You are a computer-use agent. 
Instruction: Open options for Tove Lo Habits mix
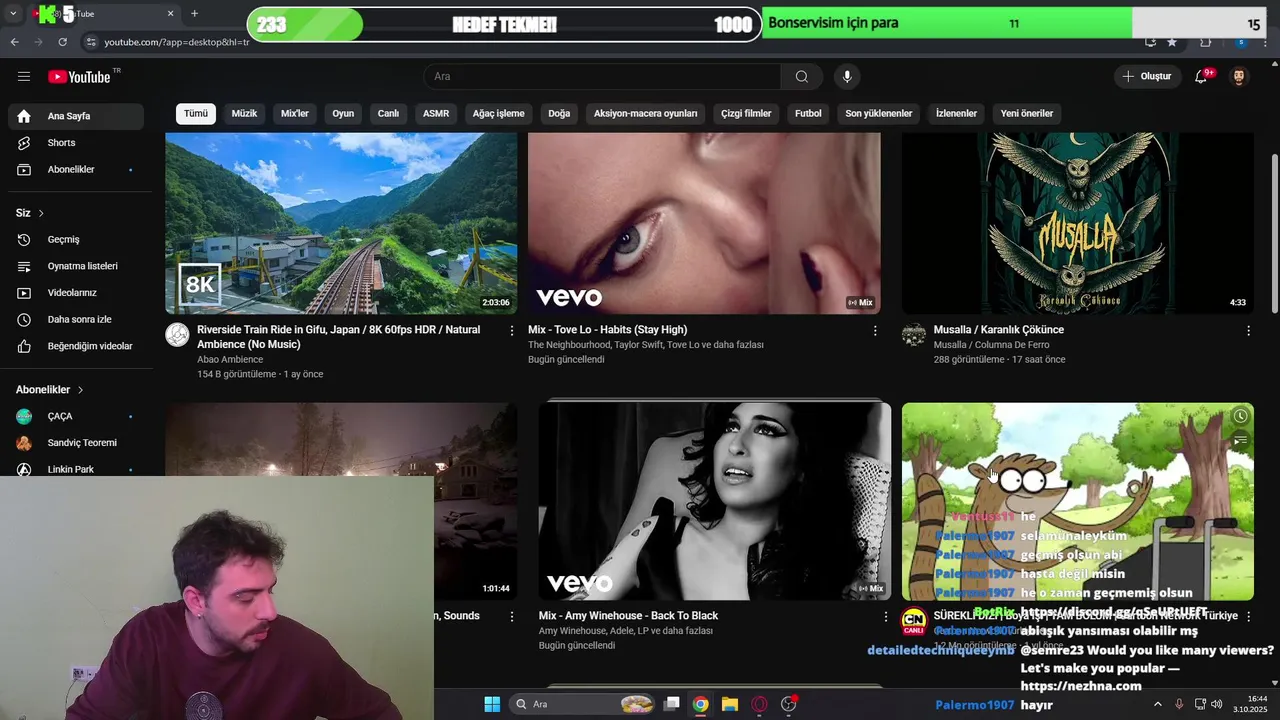coord(875,331)
